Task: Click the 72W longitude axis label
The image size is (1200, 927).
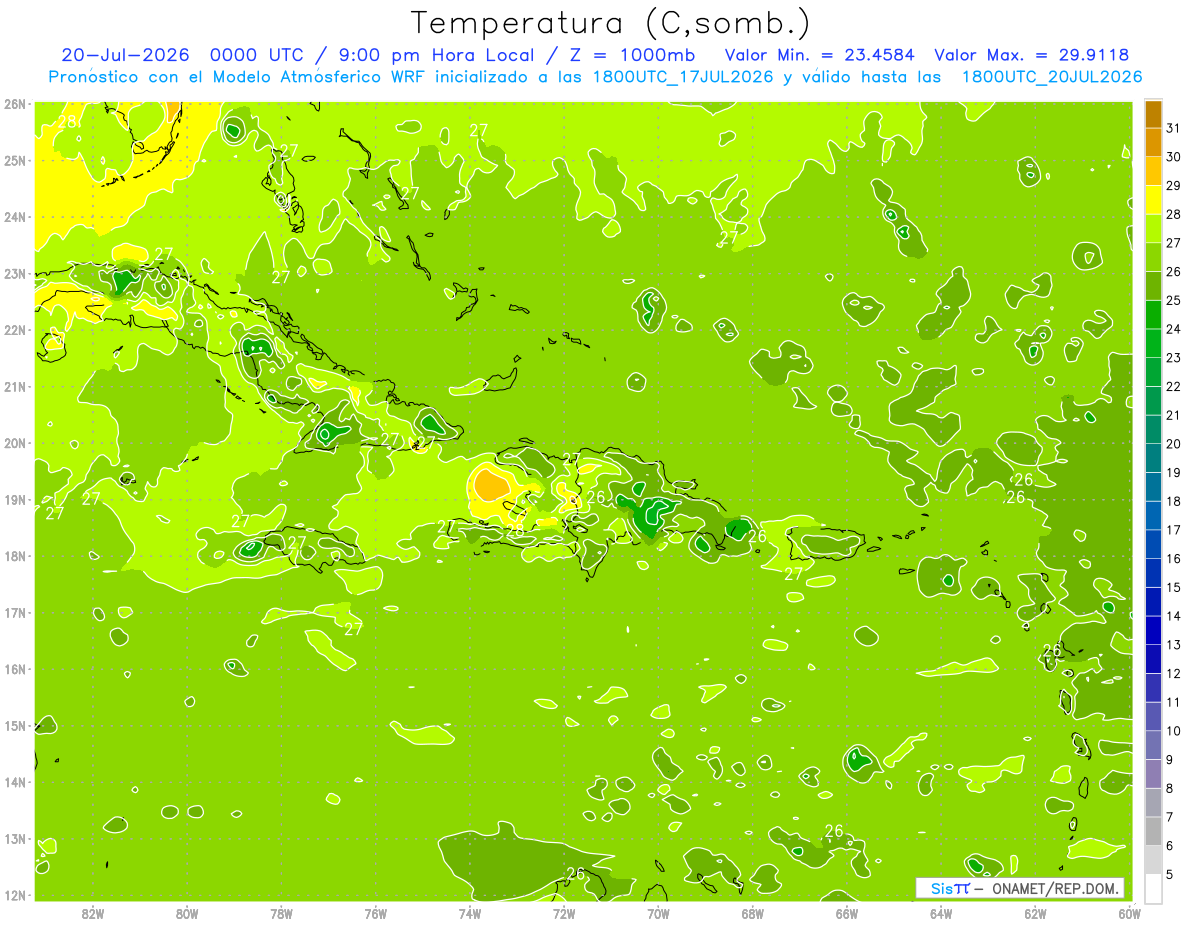Action: (x=564, y=913)
